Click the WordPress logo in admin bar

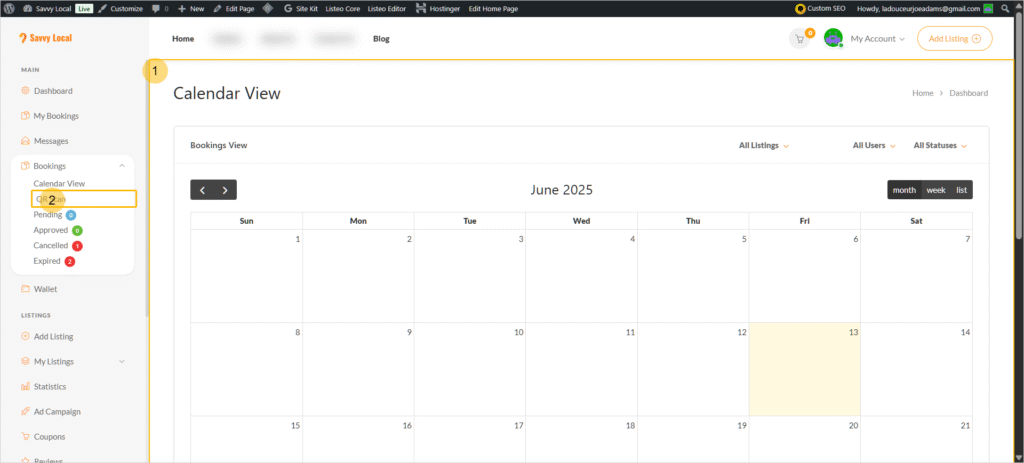[8, 8]
